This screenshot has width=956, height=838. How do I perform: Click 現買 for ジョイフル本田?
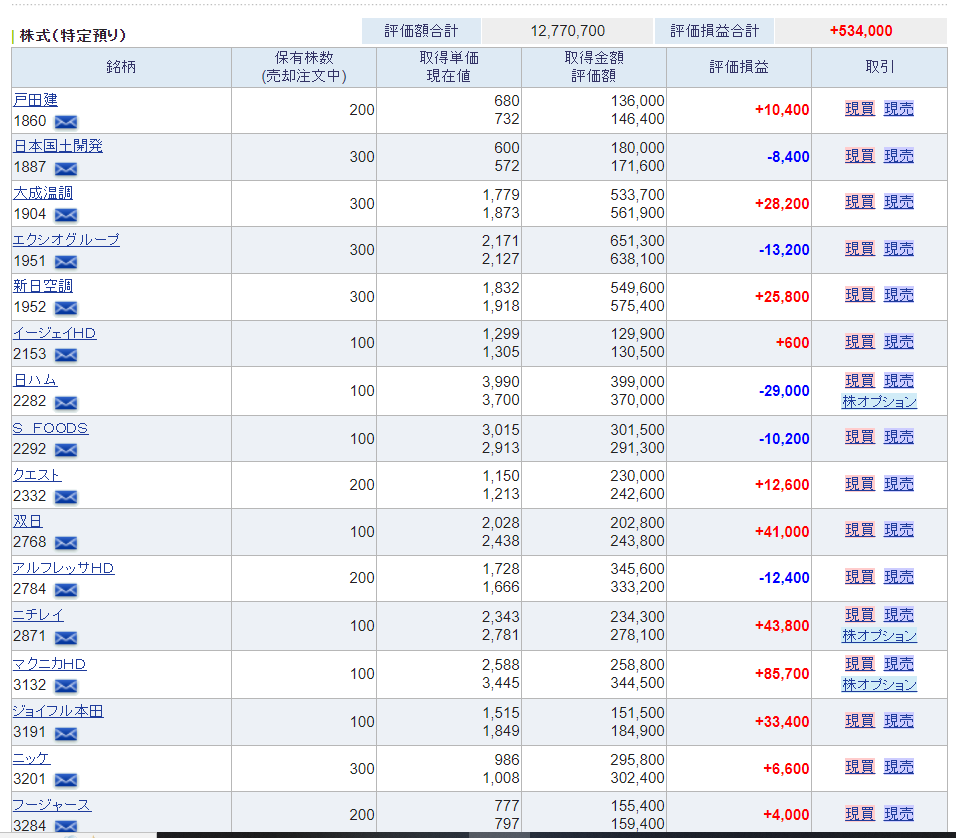(x=860, y=721)
